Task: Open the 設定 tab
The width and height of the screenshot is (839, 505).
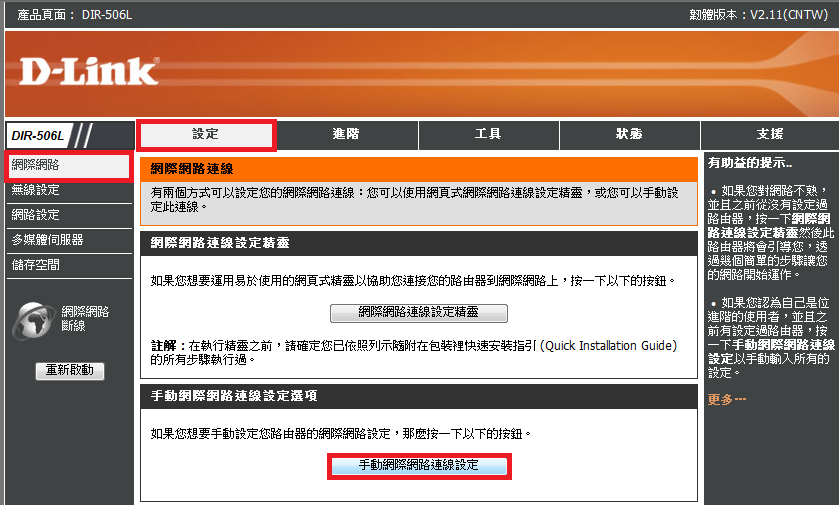Action: pos(206,134)
